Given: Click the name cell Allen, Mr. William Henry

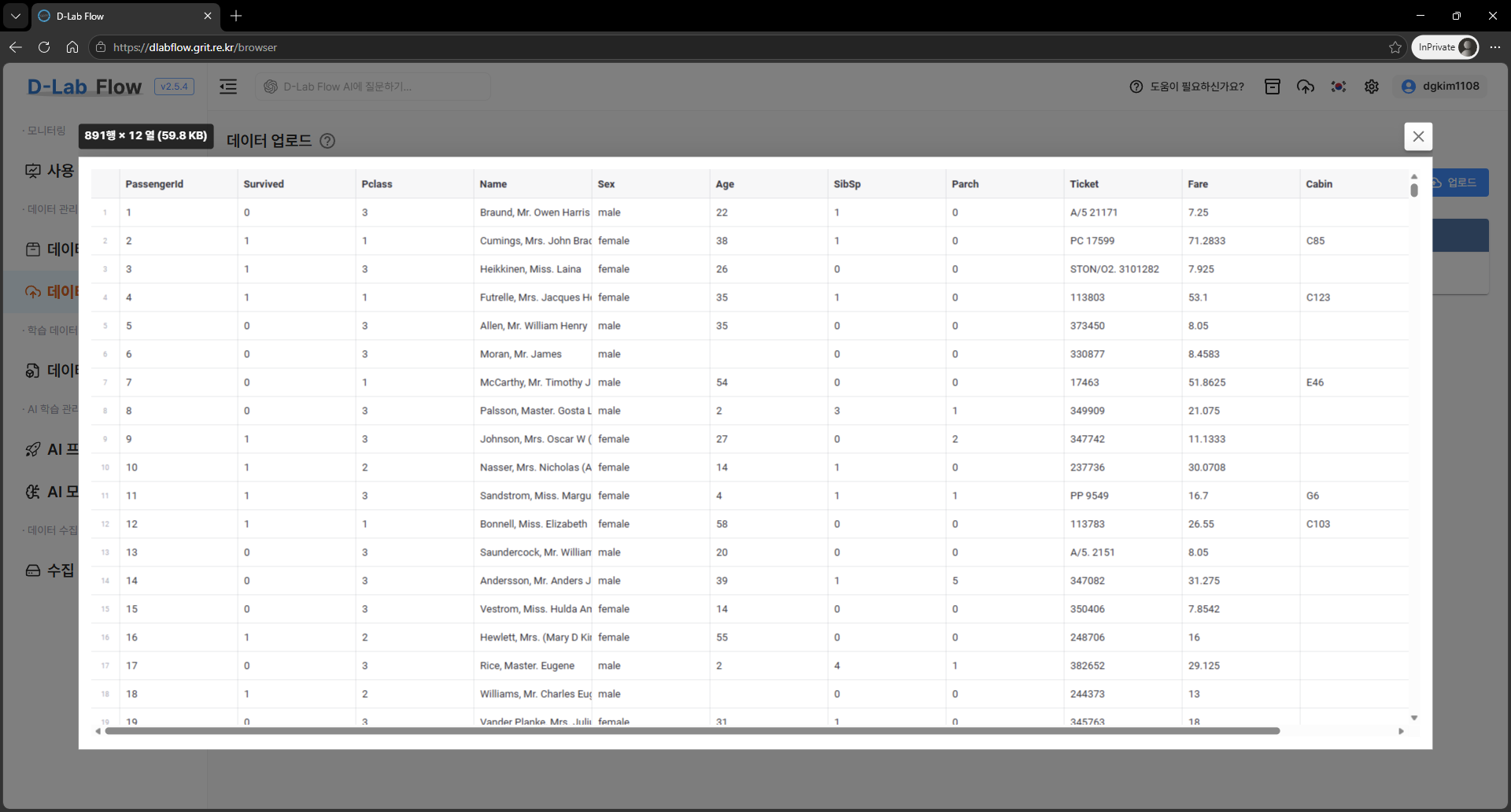Looking at the screenshot, I should [533, 326].
